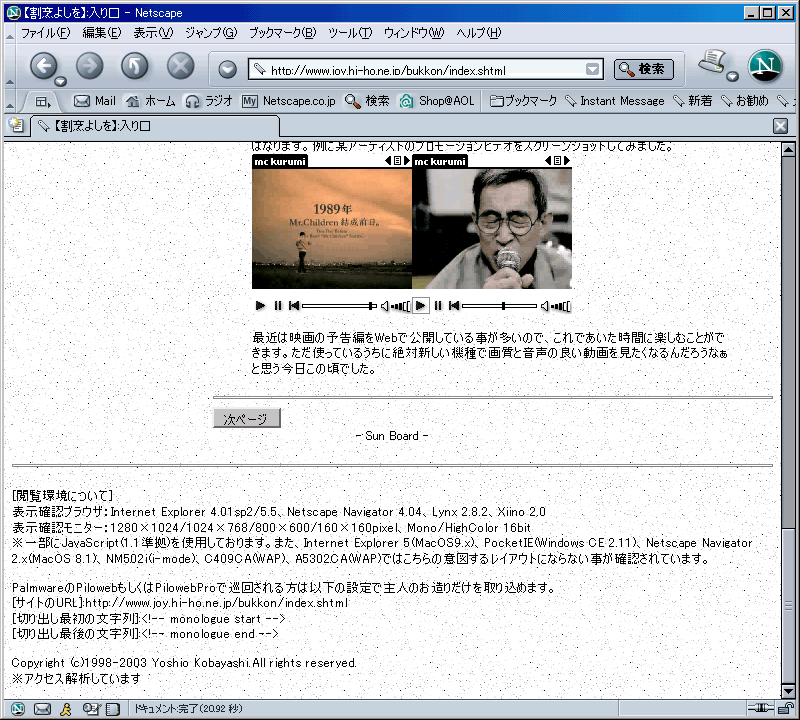This screenshot has height=720, width=800.
Task: Go back with the Back arrow button
Action: tap(43, 66)
